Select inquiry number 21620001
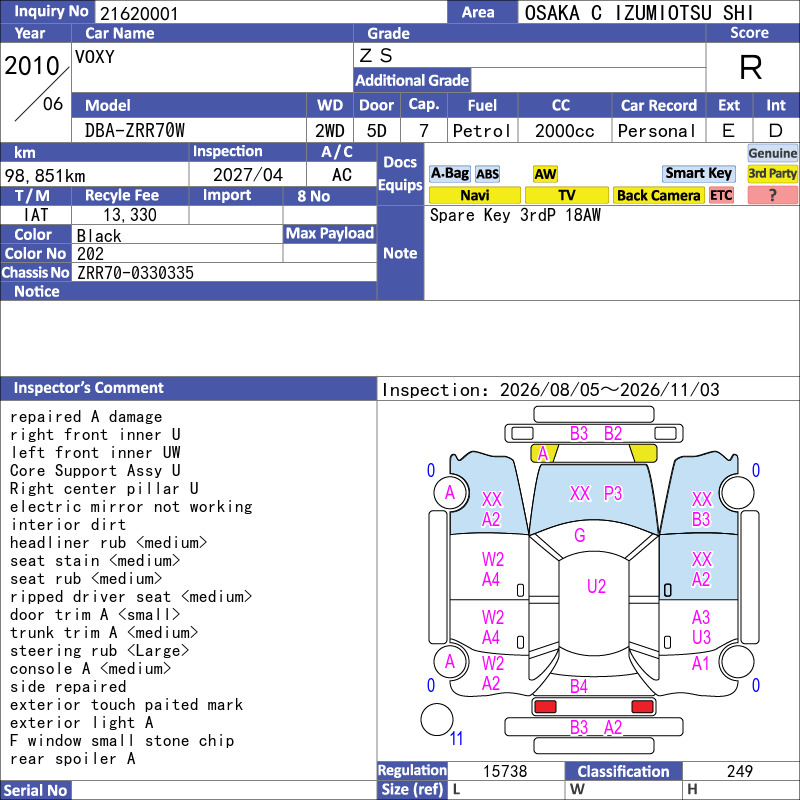Image resolution: width=800 pixels, height=800 pixels. 139,14
